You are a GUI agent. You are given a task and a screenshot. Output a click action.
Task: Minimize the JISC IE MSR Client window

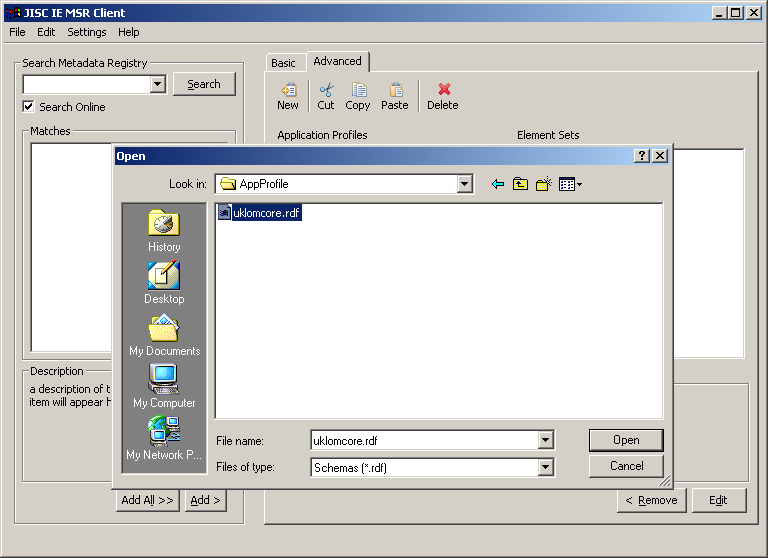719,13
